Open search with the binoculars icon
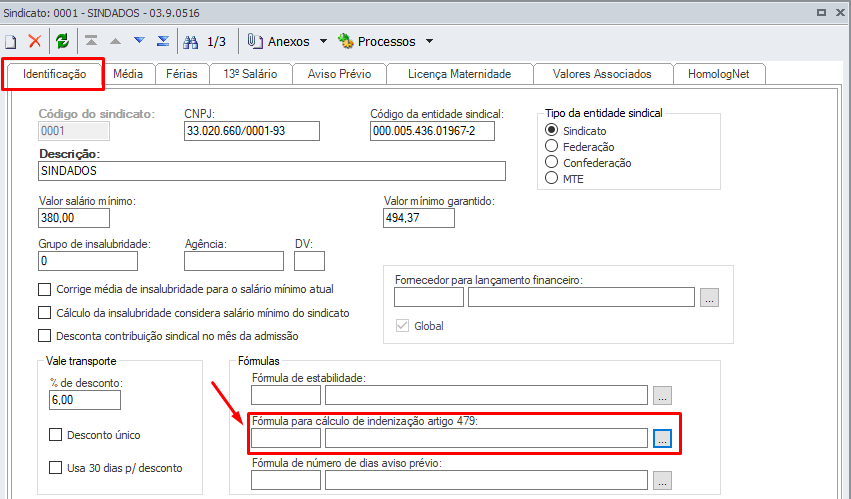Image resolution: width=851 pixels, height=499 pixels. point(190,42)
